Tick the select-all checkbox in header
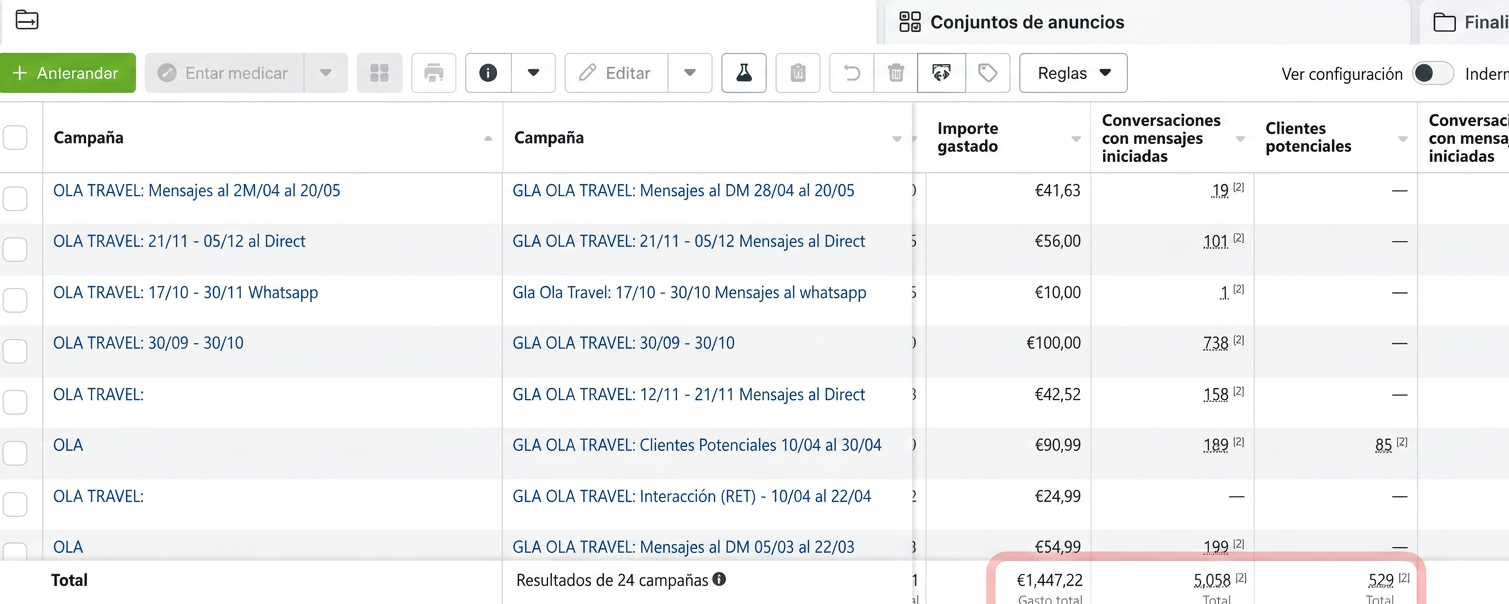The image size is (1509, 604). pos(15,138)
